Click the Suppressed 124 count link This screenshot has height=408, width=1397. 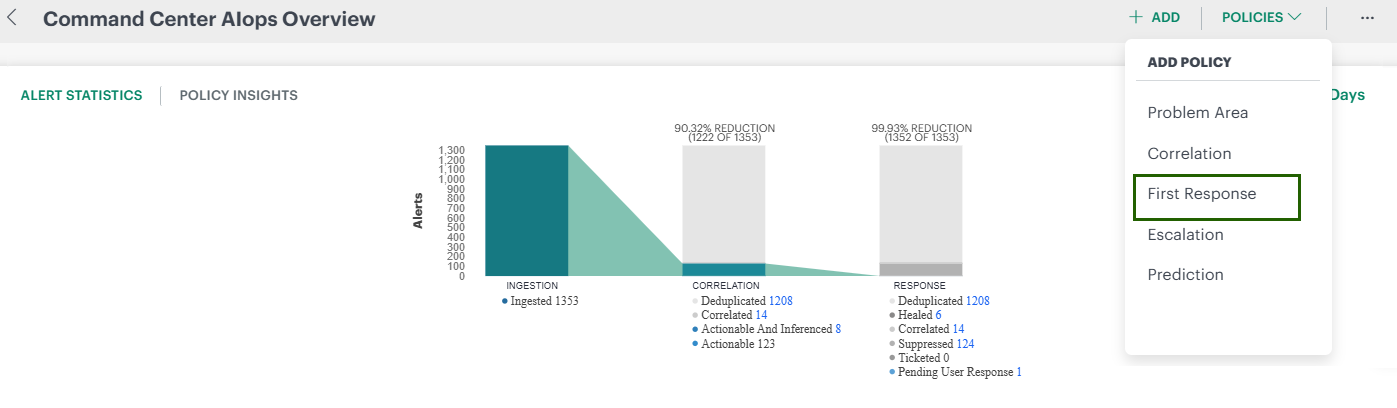tap(965, 343)
